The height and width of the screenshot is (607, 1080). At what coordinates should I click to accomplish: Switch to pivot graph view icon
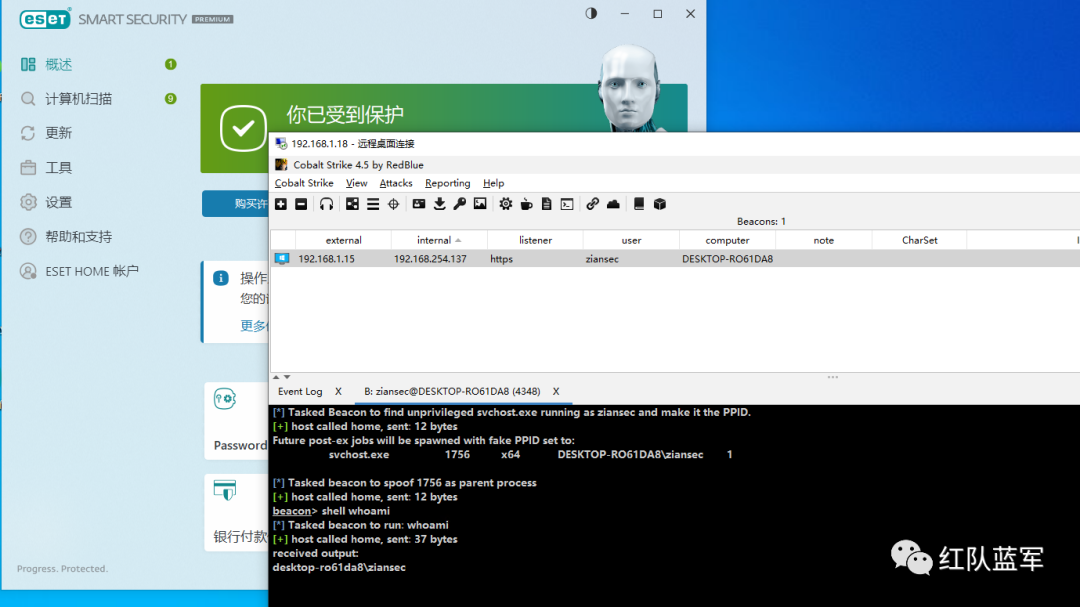352,204
